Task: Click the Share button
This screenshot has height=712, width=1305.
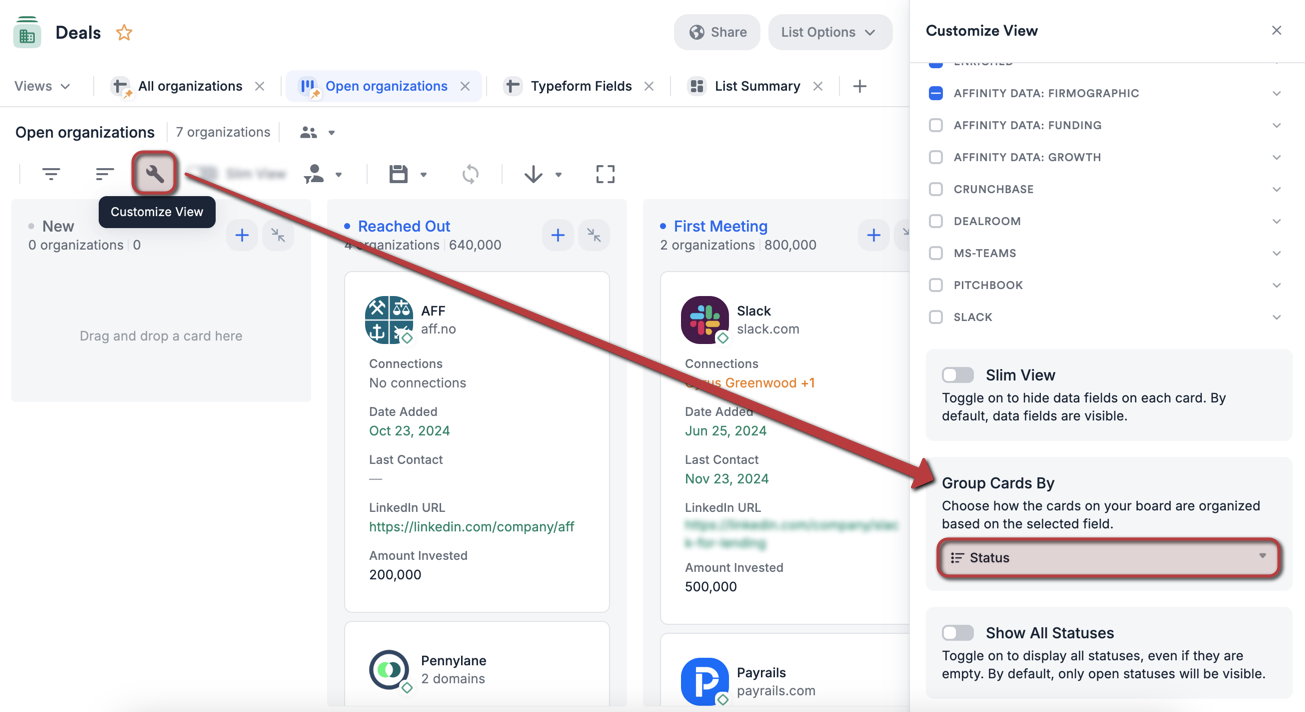Action: click(x=717, y=32)
